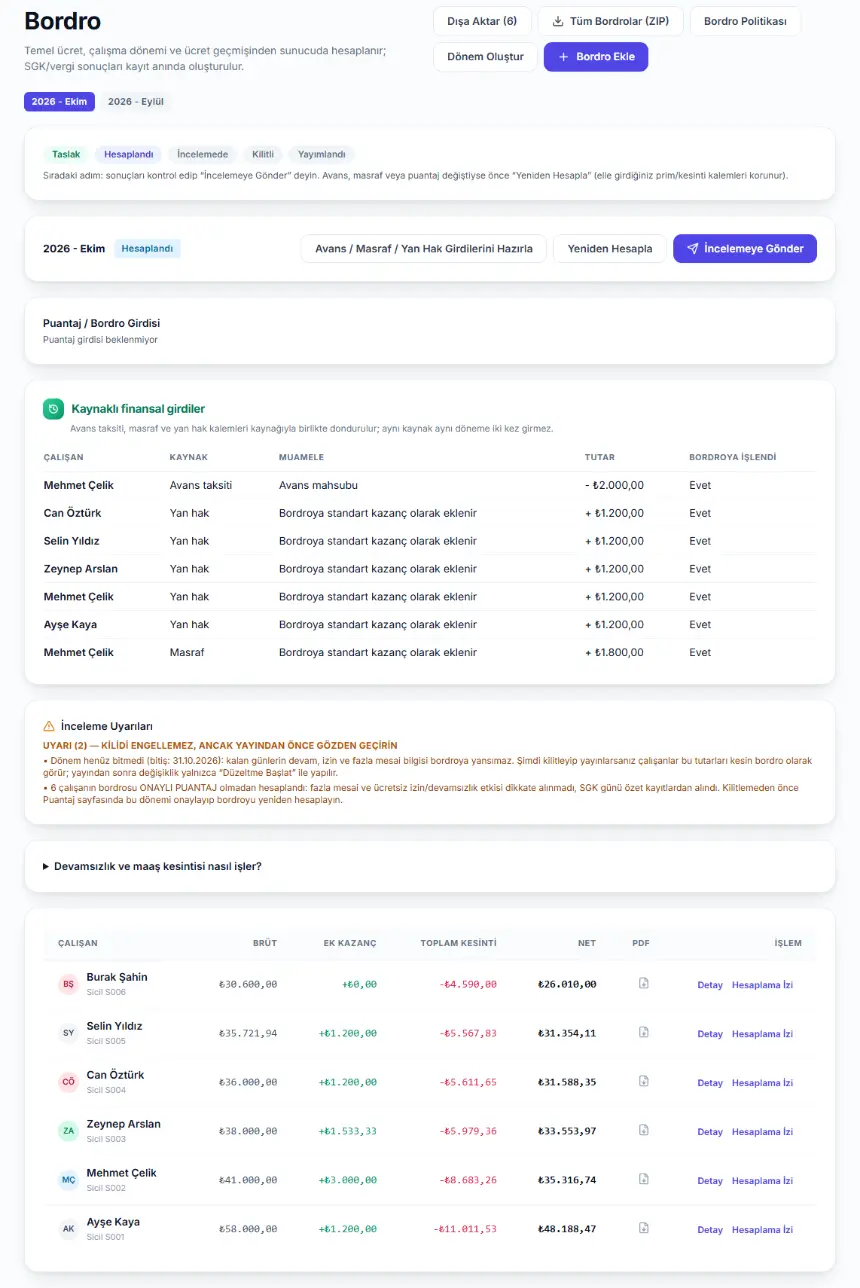Open Hesaplama İzi for Zeynep Arslan
The width and height of the screenshot is (860, 1288).
pos(762,1132)
